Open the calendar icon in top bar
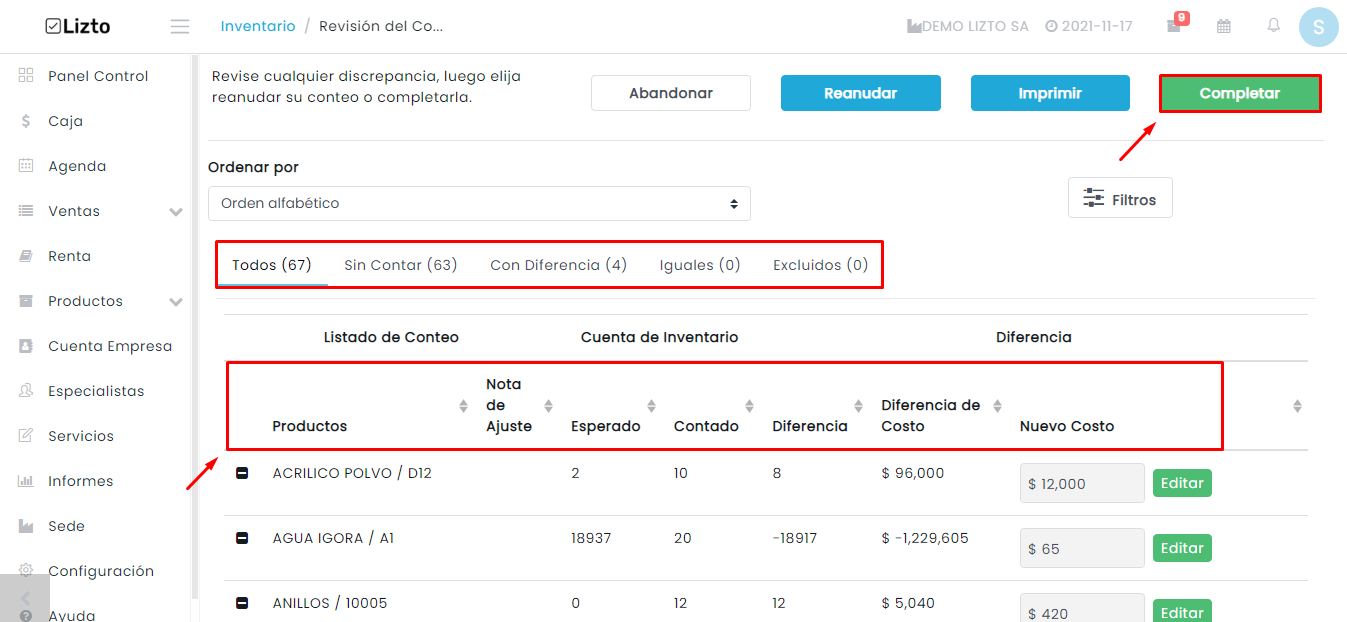 pyautogui.click(x=1224, y=26)
